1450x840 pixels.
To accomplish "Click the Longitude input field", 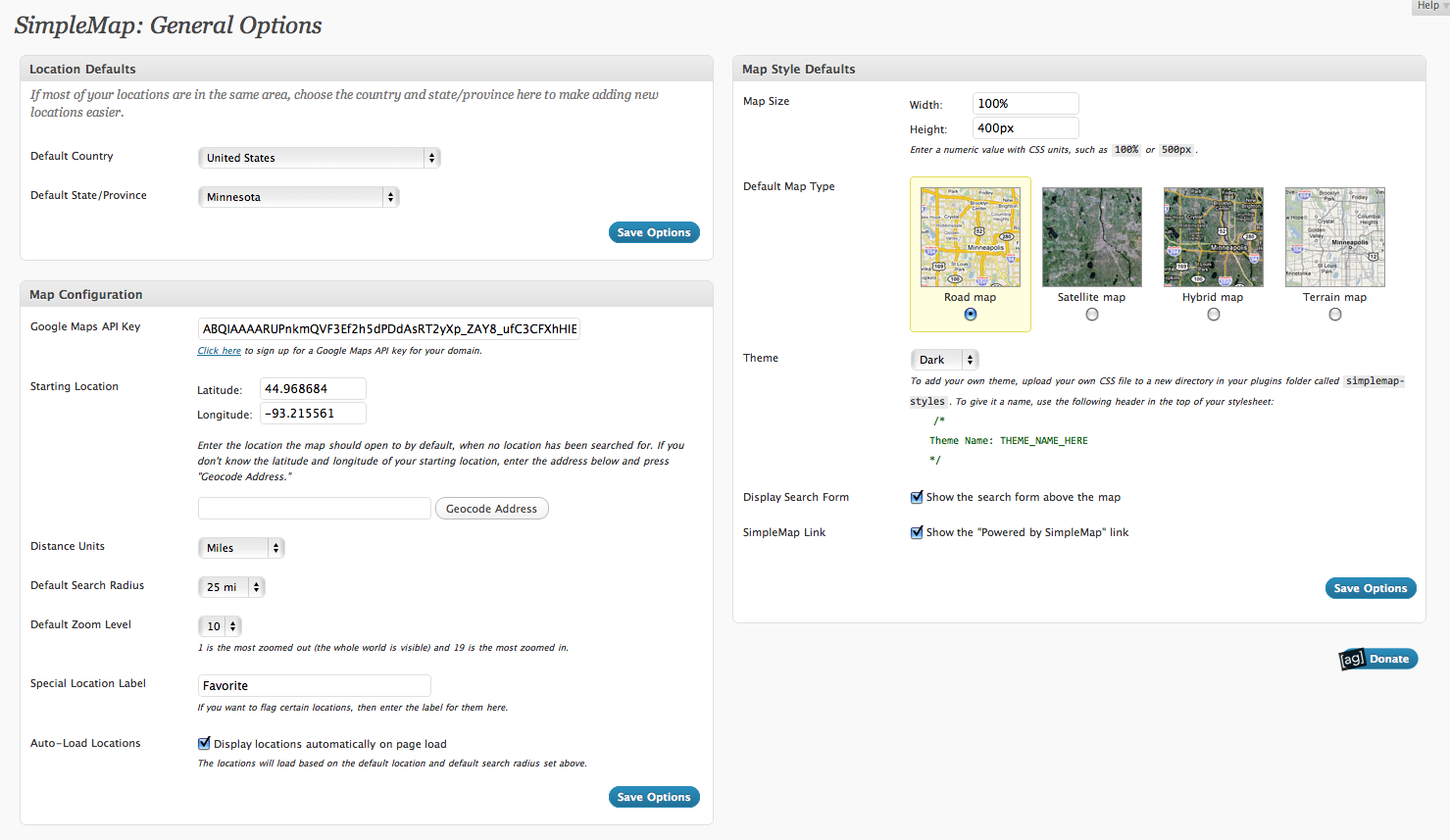I will [x=313, y=414].
